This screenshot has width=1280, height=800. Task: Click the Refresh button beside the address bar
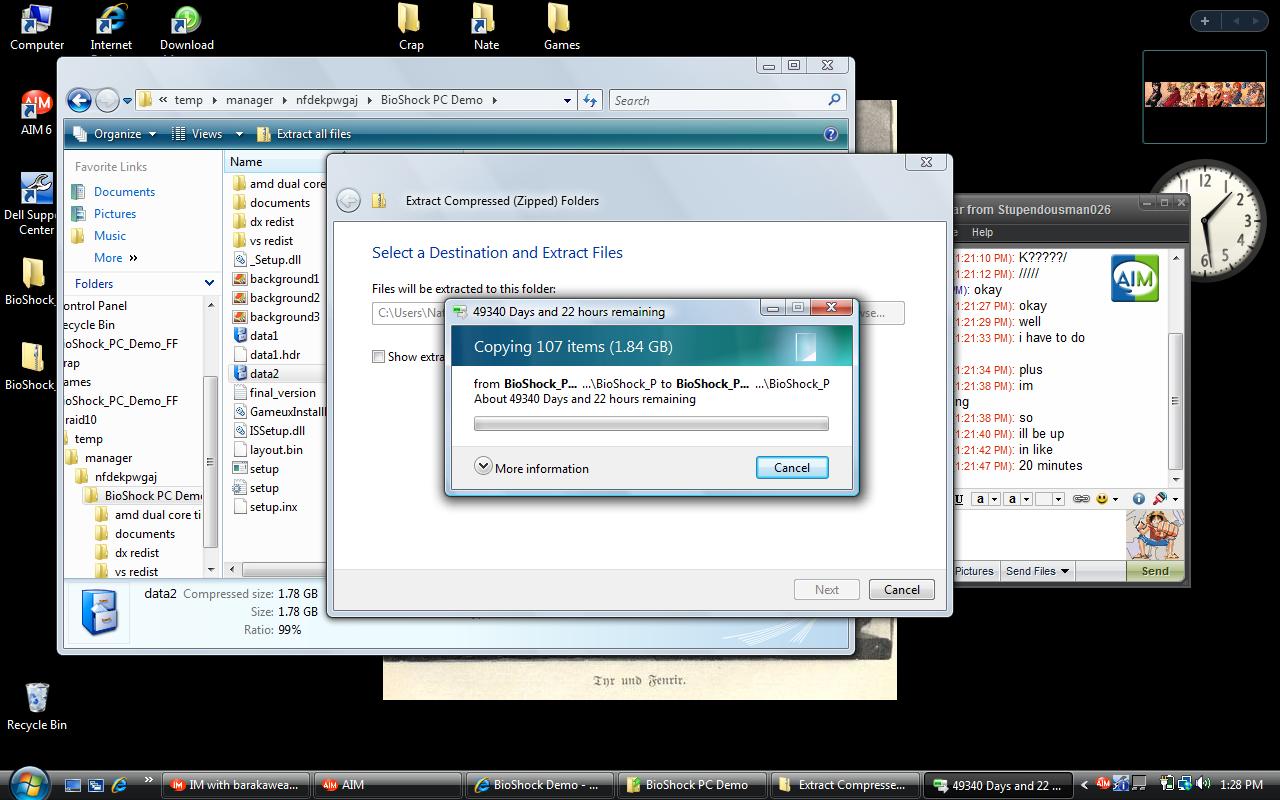click(590, 100)
